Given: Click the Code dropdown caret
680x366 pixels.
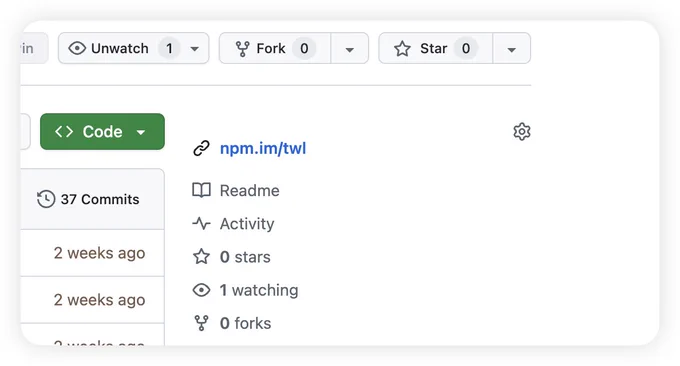Looking at the screenshot, I should pos(141,132).
